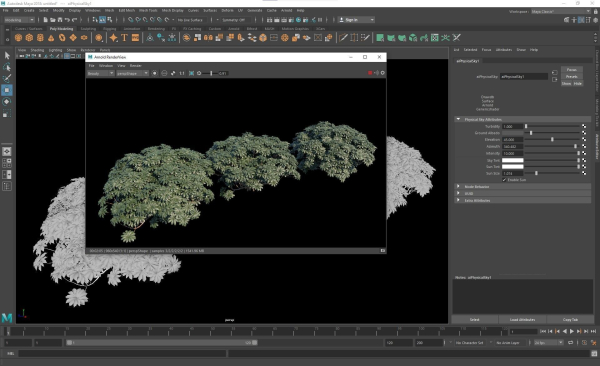Toggle the Elevation map checker button

coord(584,139)
